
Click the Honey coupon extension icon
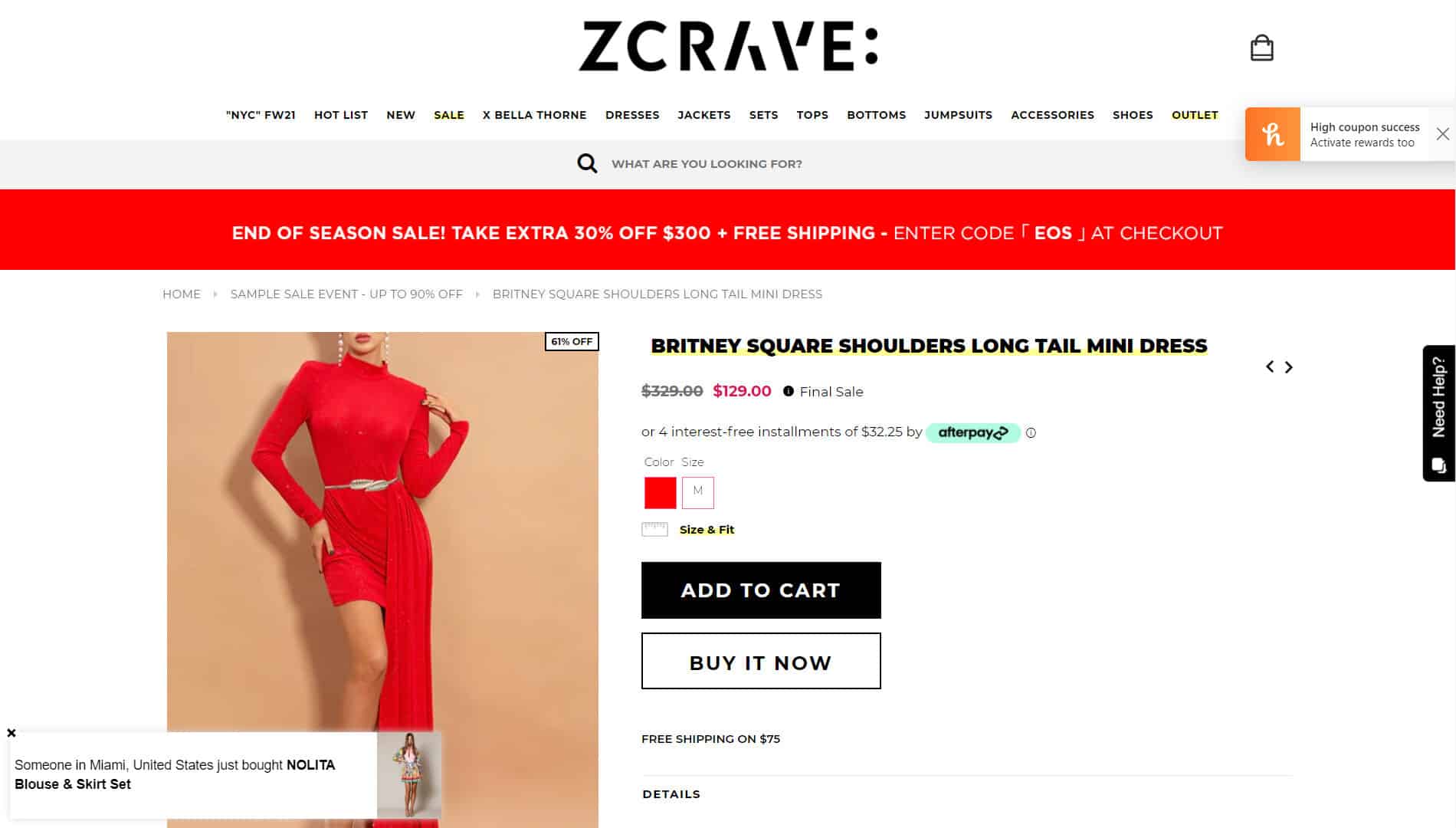pos(1272,134)
